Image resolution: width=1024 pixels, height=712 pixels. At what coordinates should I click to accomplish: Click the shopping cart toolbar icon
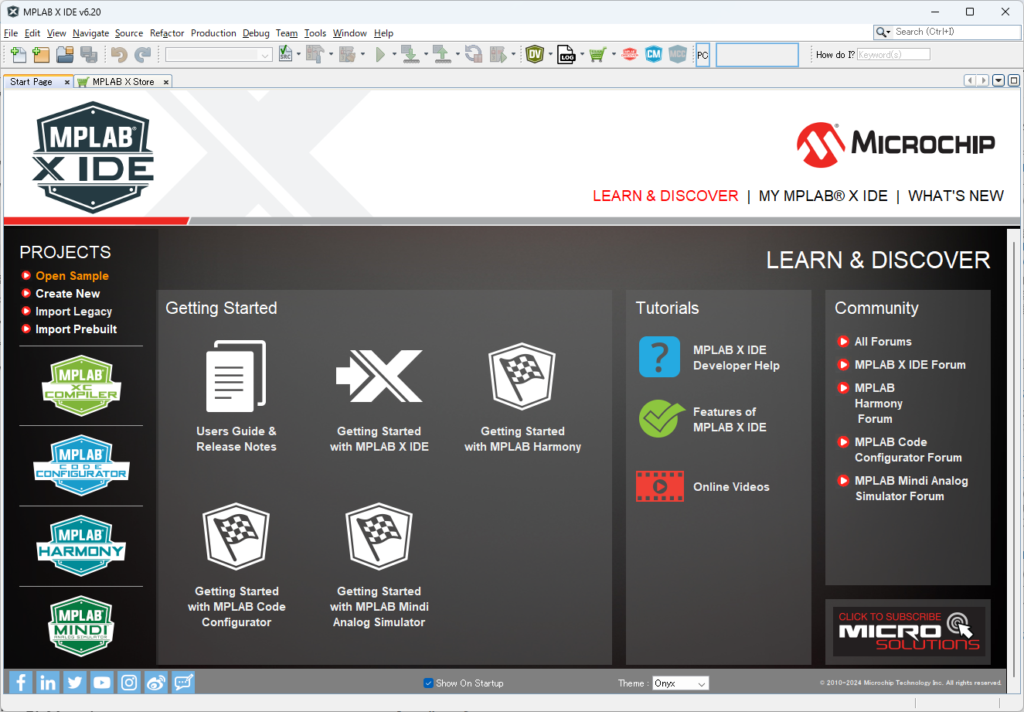pos(597,55)
